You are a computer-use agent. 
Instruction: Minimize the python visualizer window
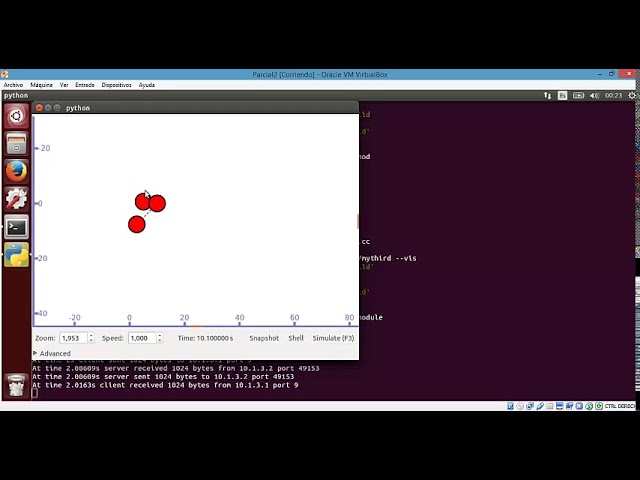48,108
